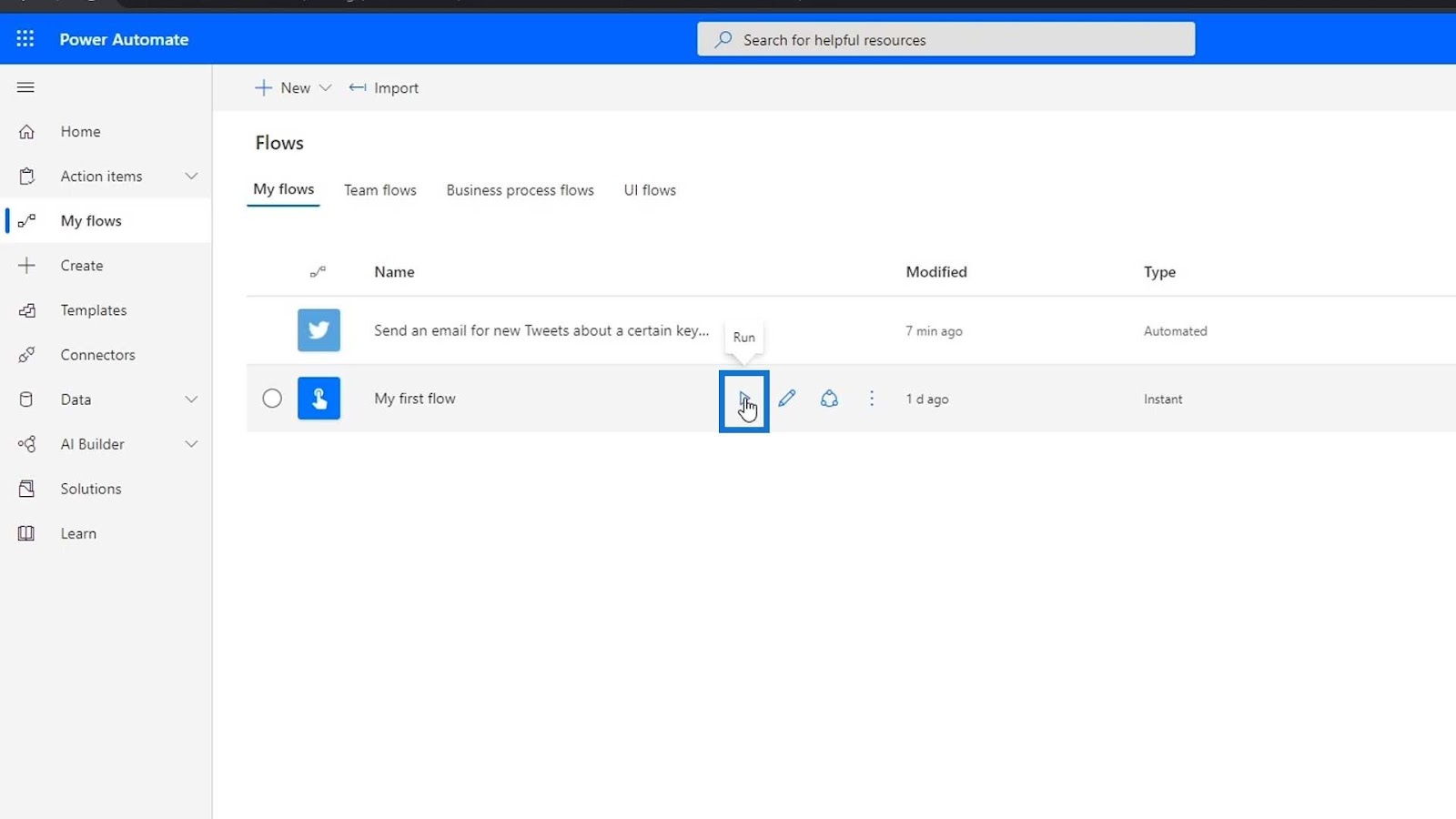Sort by the Name column header
This screenshot has height=819, width=1456.
click(394, 272)
